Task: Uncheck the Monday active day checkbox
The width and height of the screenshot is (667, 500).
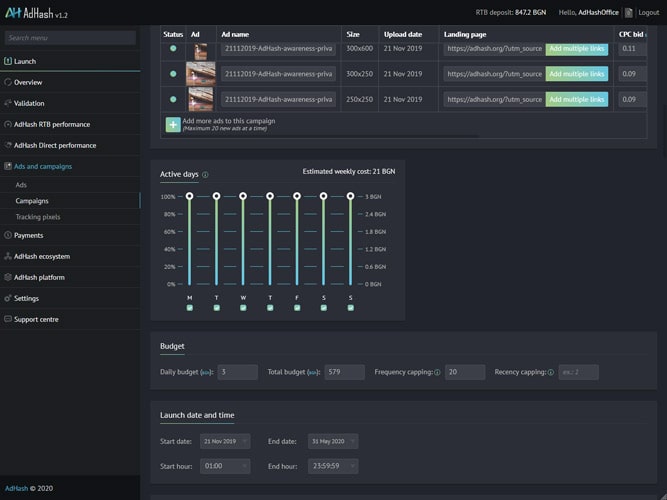Action: (189, 308)
